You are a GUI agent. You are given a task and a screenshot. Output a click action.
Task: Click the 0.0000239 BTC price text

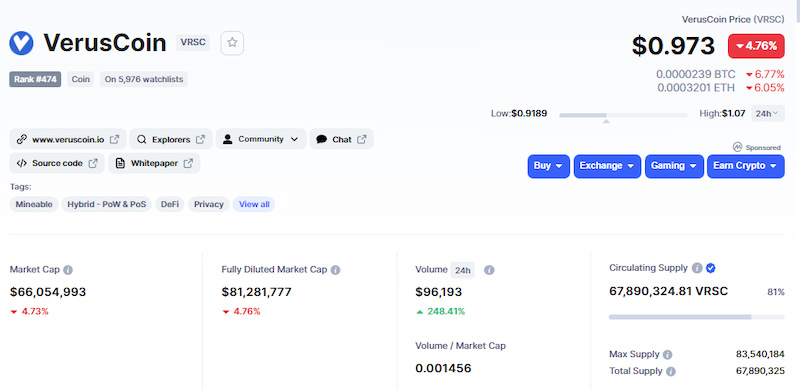pos(696,74)
